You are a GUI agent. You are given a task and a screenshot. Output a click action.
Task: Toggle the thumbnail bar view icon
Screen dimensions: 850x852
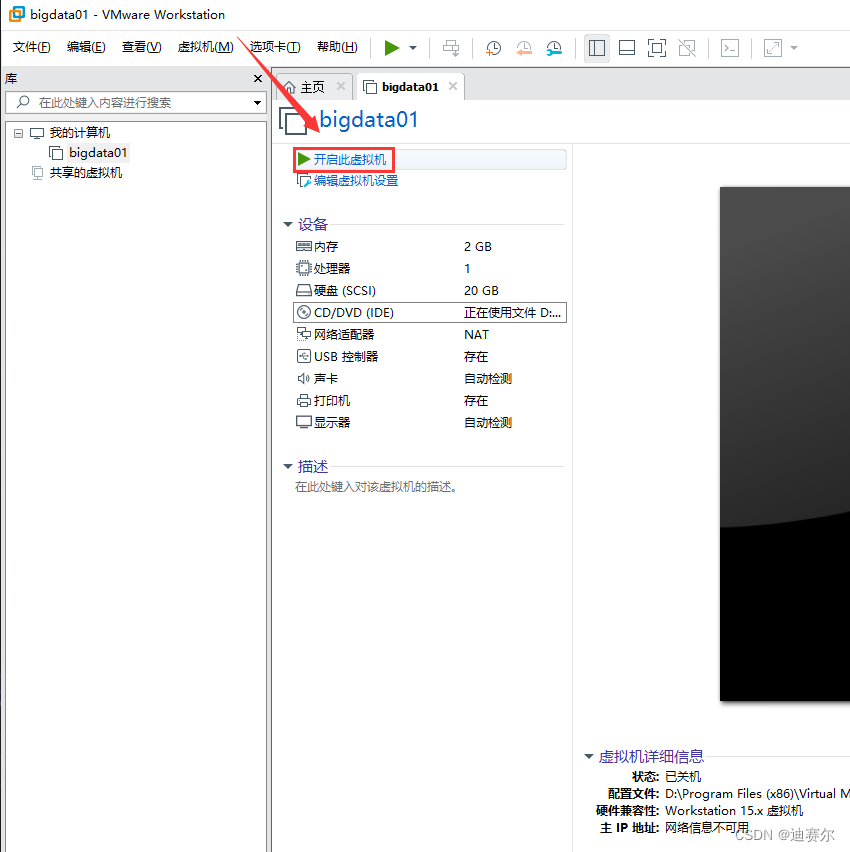click(627, 48)
